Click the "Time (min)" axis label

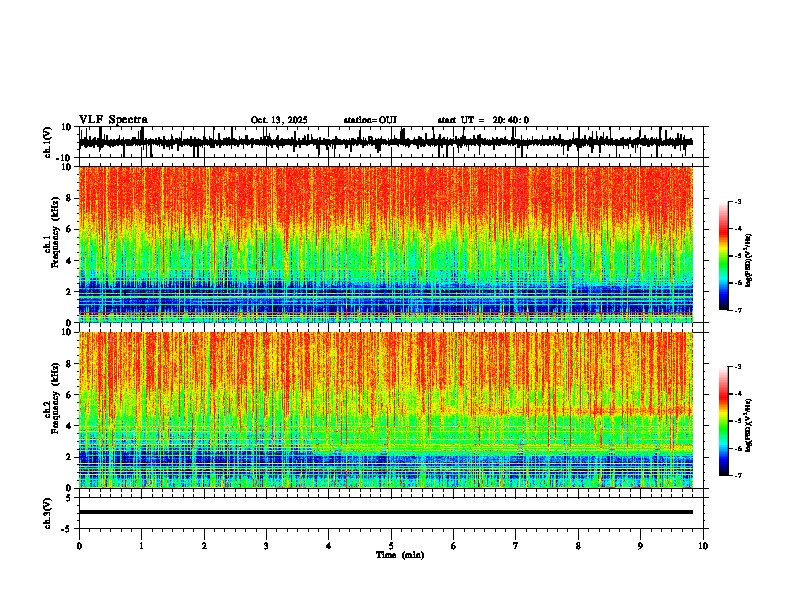tap(400, 555)
